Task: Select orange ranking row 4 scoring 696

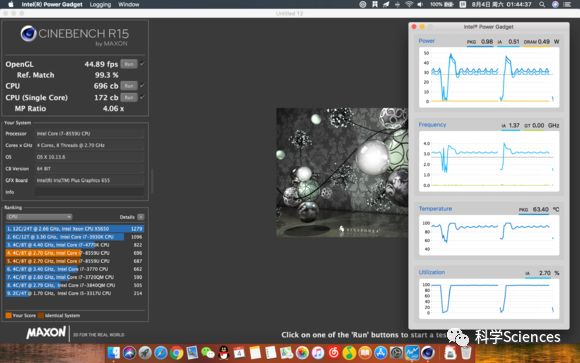Action: [74, 253]
